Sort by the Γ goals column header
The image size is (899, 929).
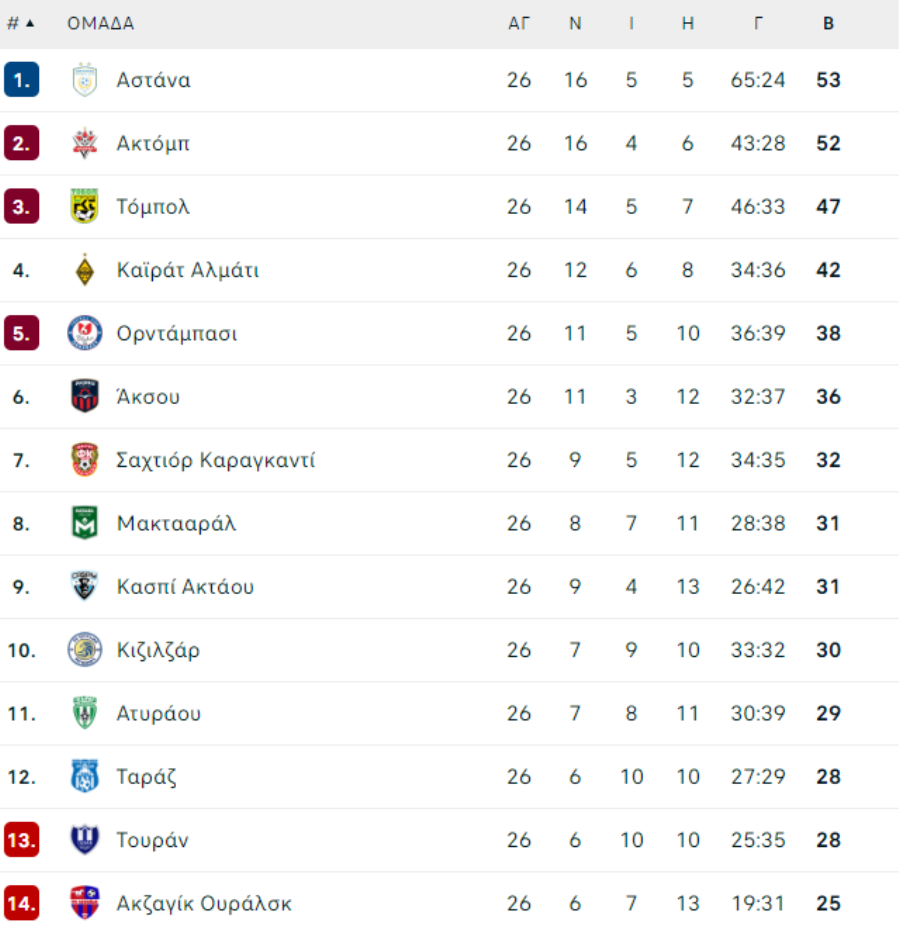(x=758, y=24)
